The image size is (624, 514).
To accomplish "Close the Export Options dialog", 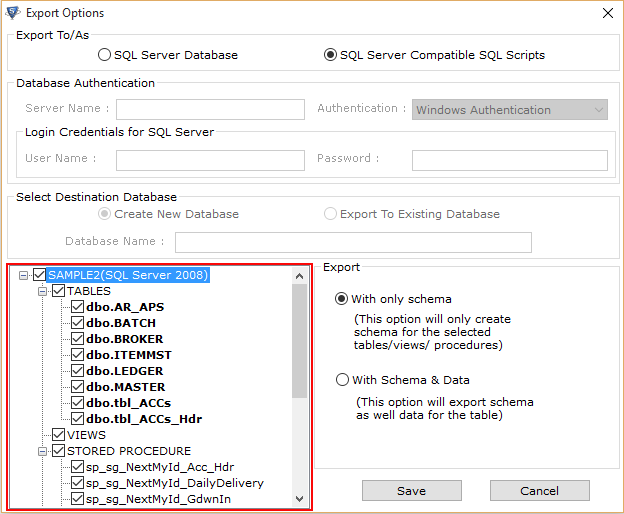I will [608, 13].
